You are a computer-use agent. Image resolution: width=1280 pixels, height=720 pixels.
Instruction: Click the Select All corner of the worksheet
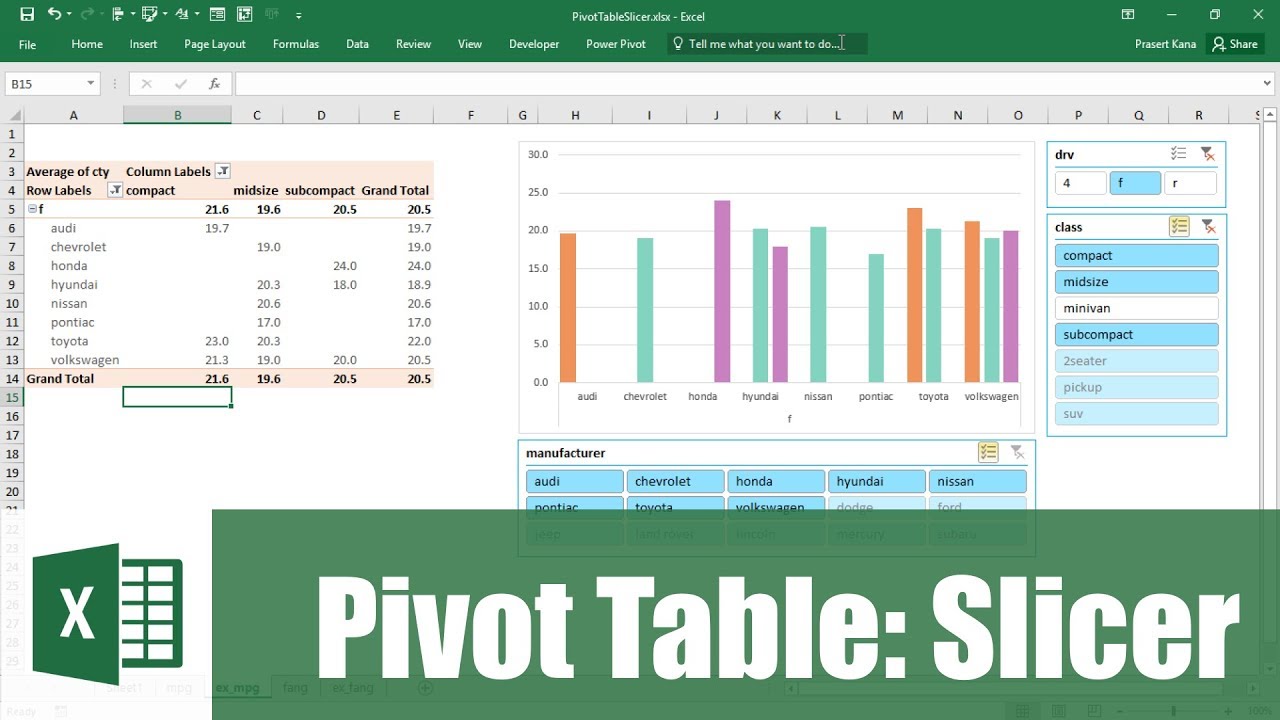[12, 116]
